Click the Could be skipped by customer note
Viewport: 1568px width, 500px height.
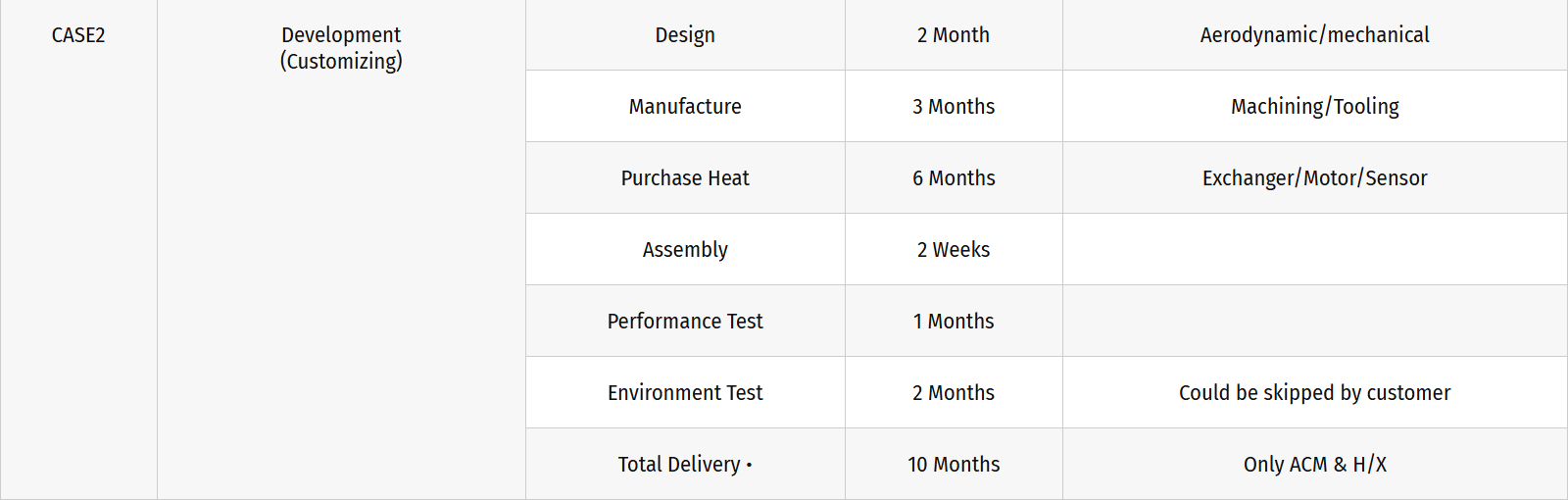[x=1314, y=392]
